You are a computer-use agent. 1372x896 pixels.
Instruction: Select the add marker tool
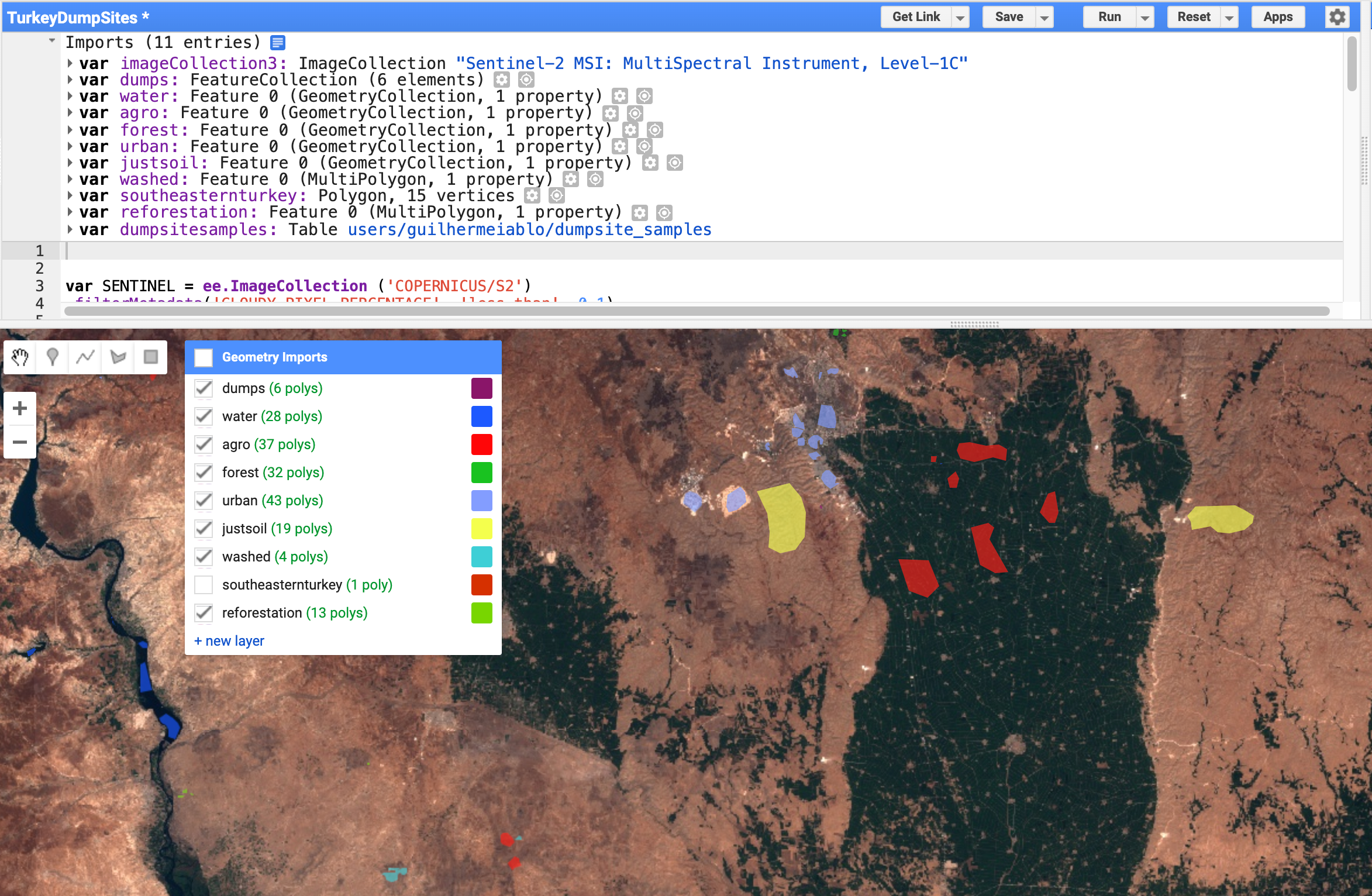click(53, 357)
